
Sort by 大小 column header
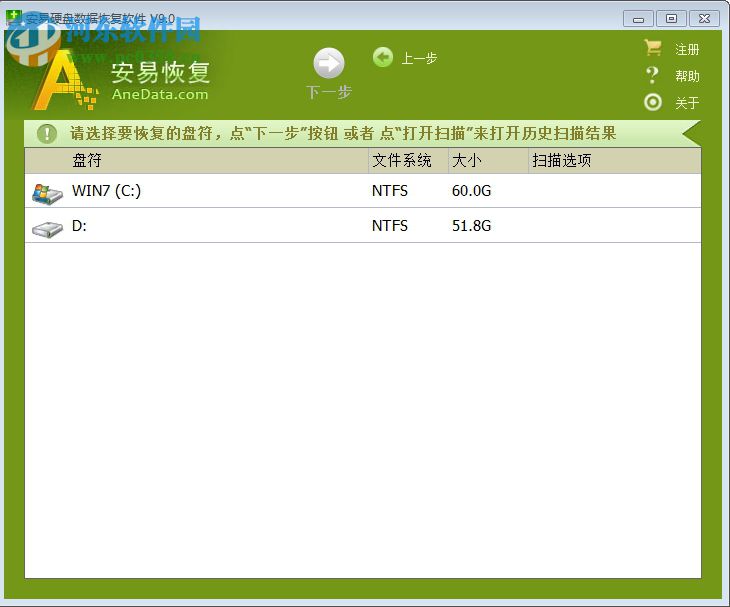click(x=488, y=161)
